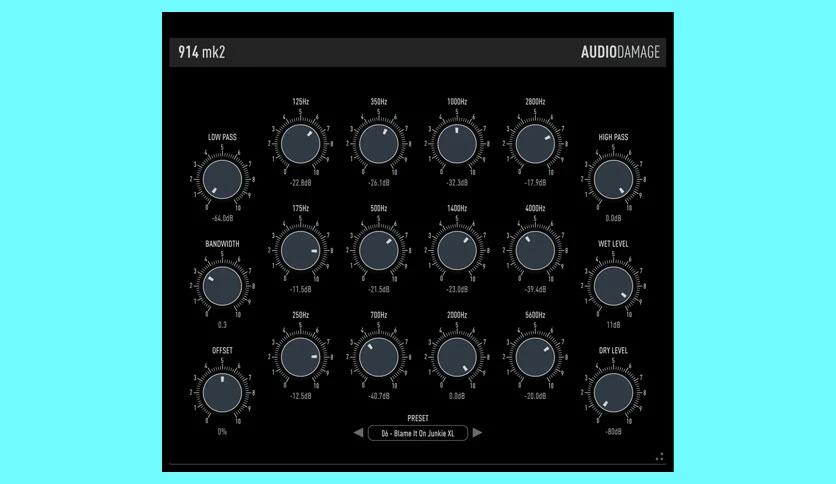The height and width of the screenshot is (484, 836).
Task: Click the resize handle icon in corner
Action: point(660,457)
